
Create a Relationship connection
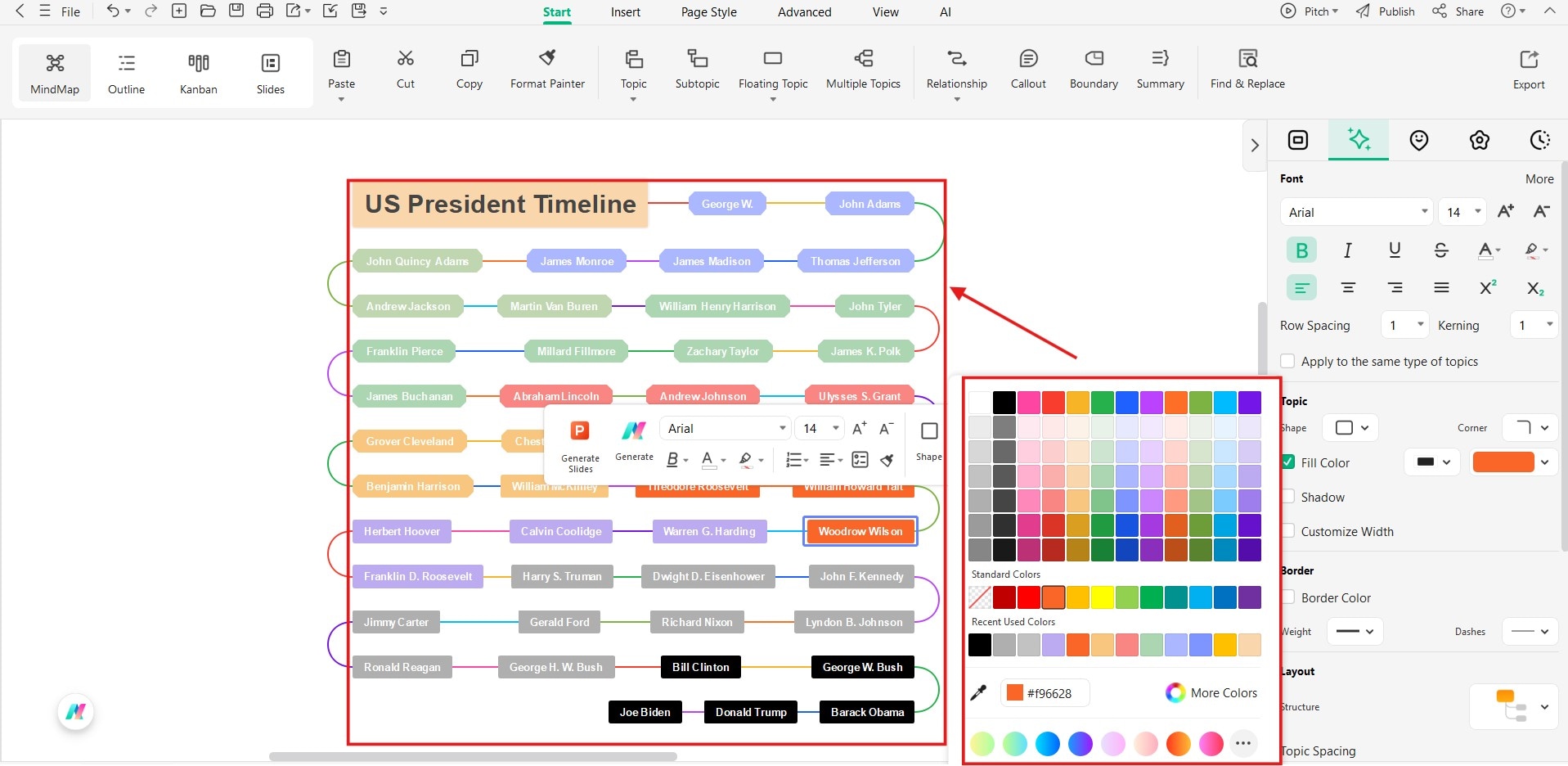point(955,70)
